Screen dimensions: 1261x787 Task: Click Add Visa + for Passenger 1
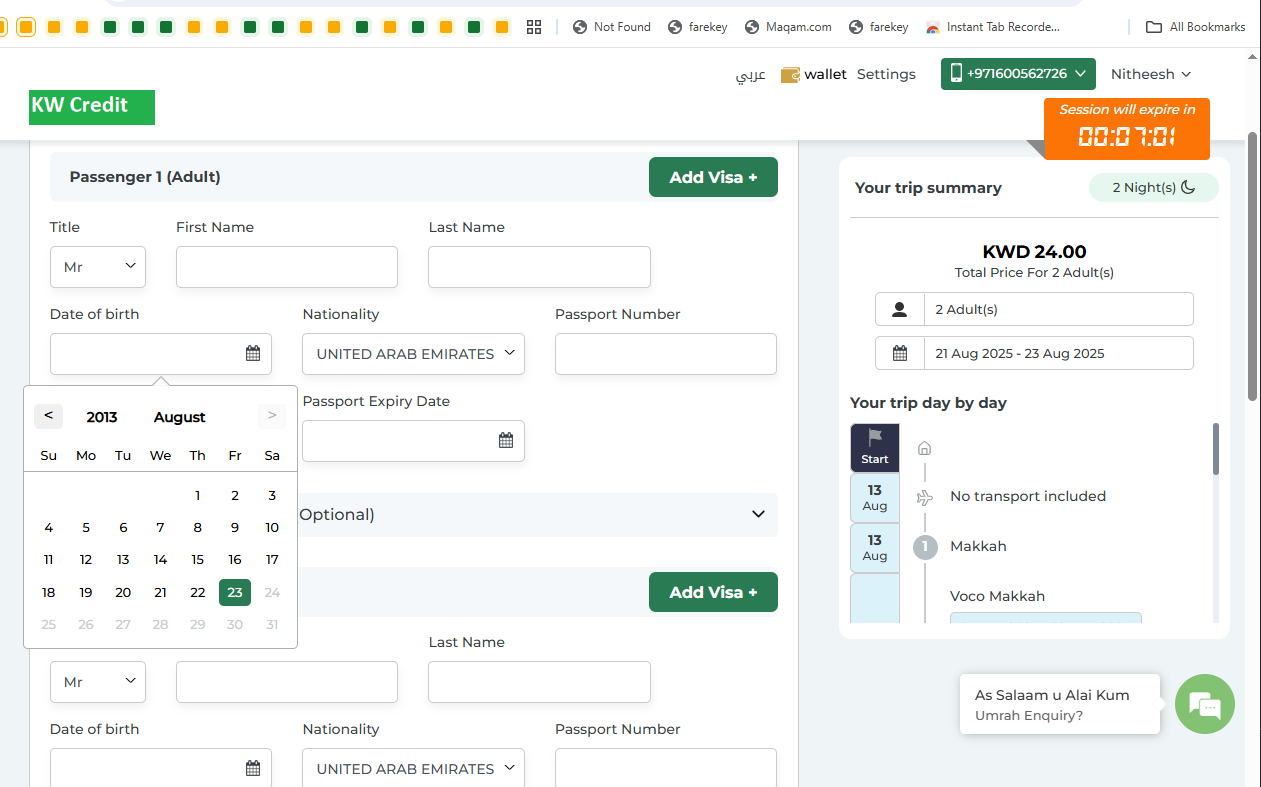[x=713, y=177]
